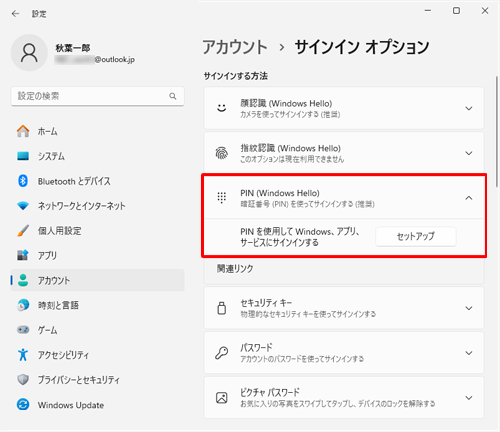Click サインインする方法 heading text
The image size is (500, 432).
[x=236, y=76]
